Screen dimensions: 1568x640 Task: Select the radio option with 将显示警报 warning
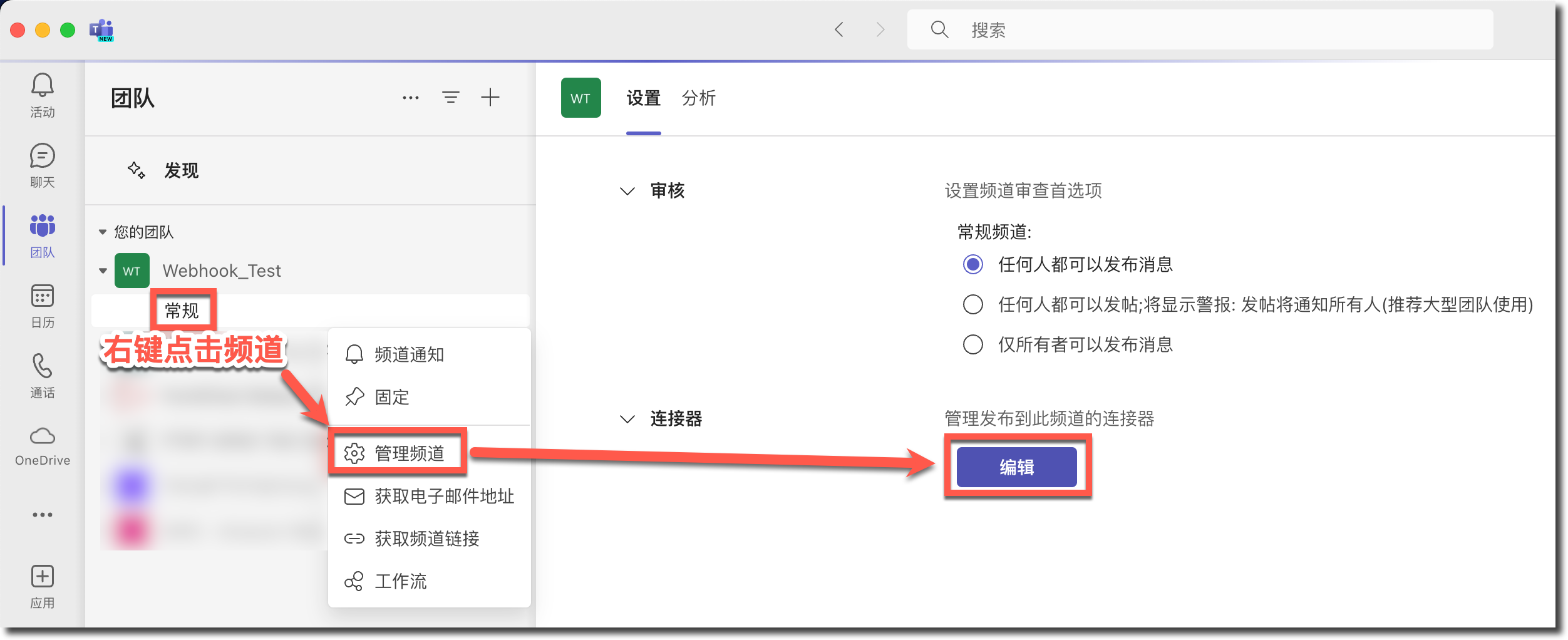tap(972, 304)
